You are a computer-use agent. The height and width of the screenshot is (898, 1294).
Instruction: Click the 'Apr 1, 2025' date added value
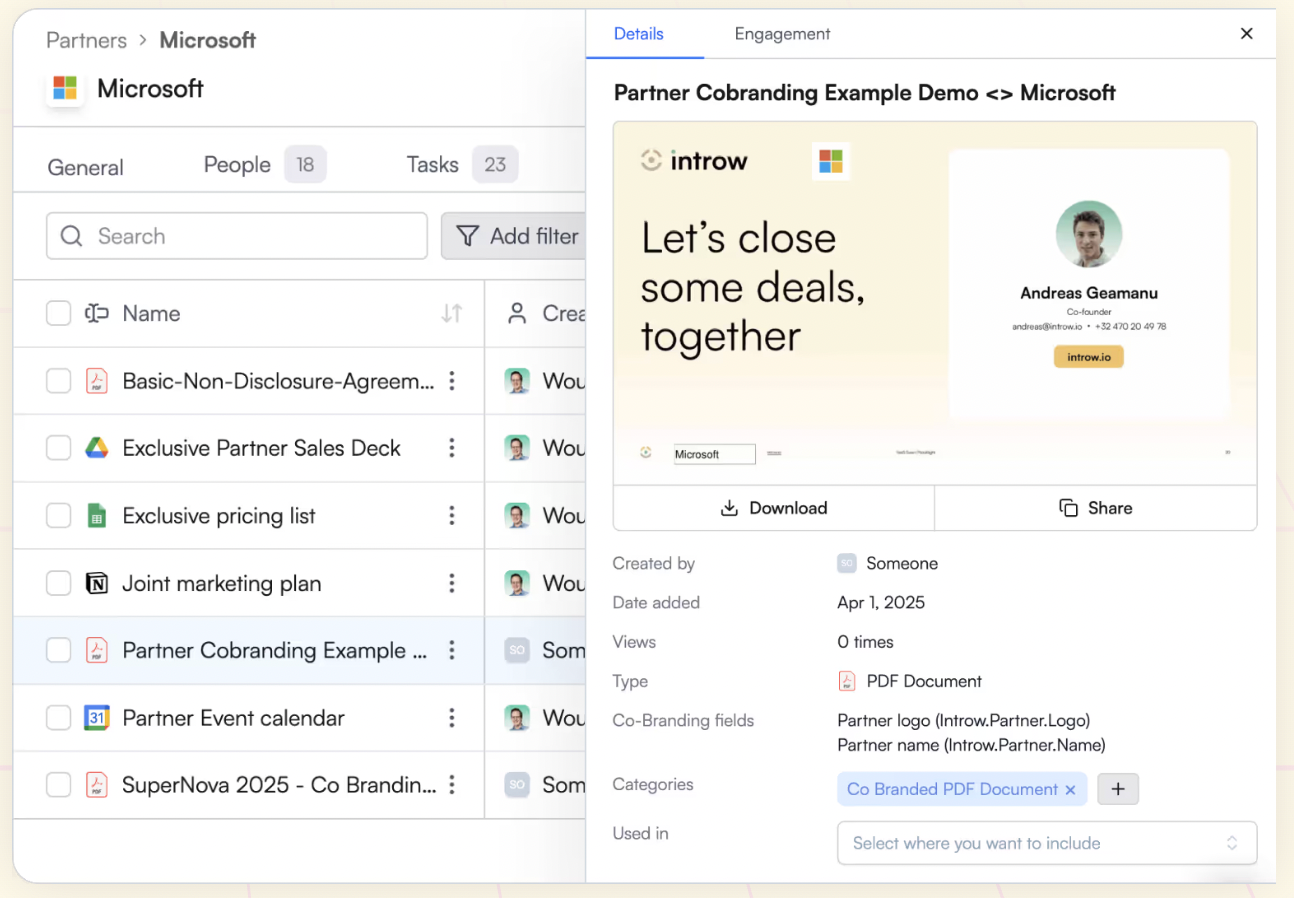click(881, 603)
